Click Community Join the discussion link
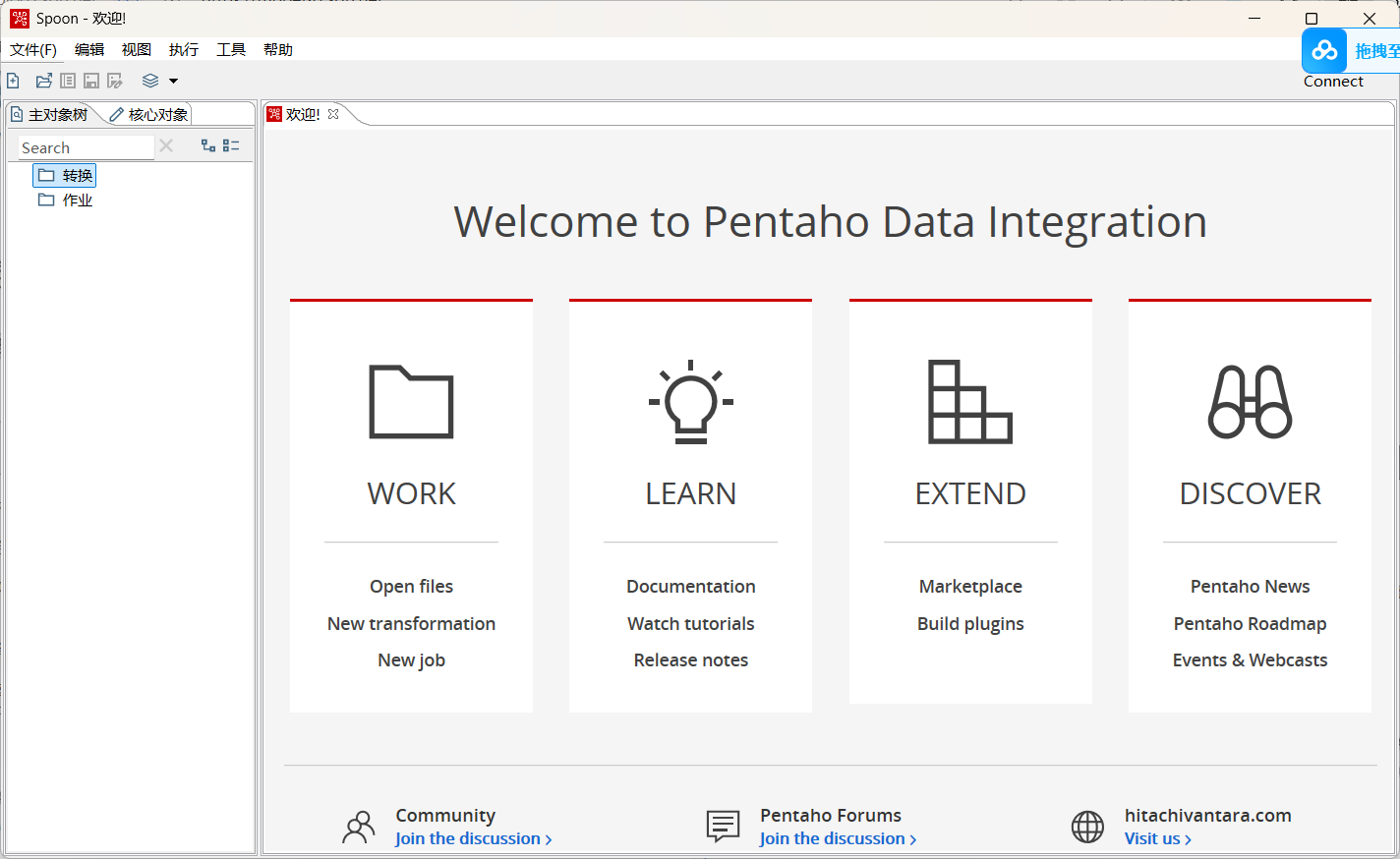This screenshot has height=859, width=1400. (474, 838)
